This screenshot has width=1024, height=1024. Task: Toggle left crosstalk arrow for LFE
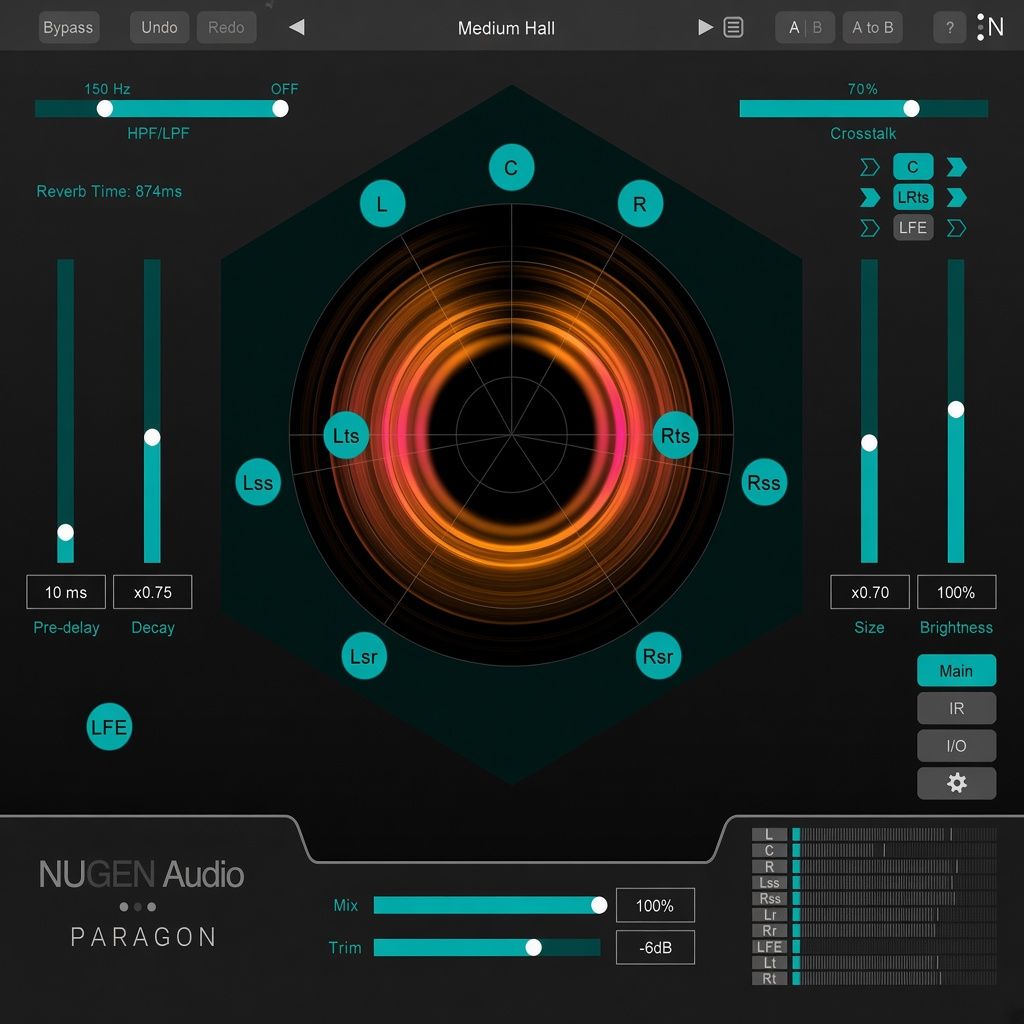(x=870, y=228)
